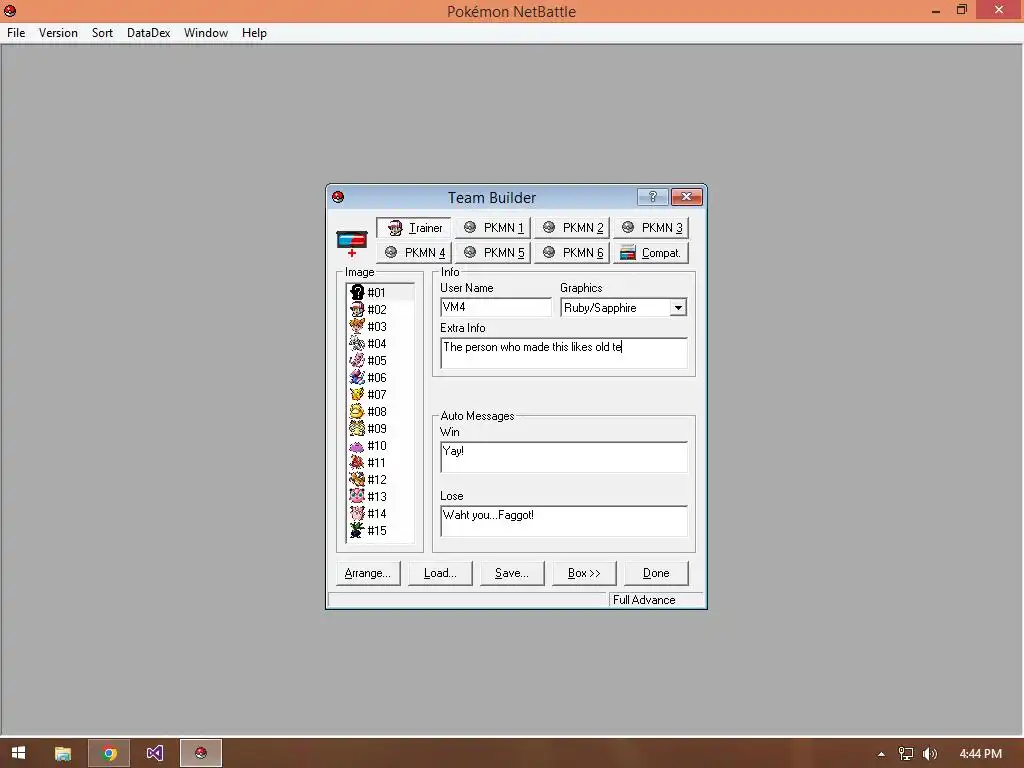Switch to the PKMN 1 tab
Viewport: 1024px width, 768px height.
click(492, 228)
